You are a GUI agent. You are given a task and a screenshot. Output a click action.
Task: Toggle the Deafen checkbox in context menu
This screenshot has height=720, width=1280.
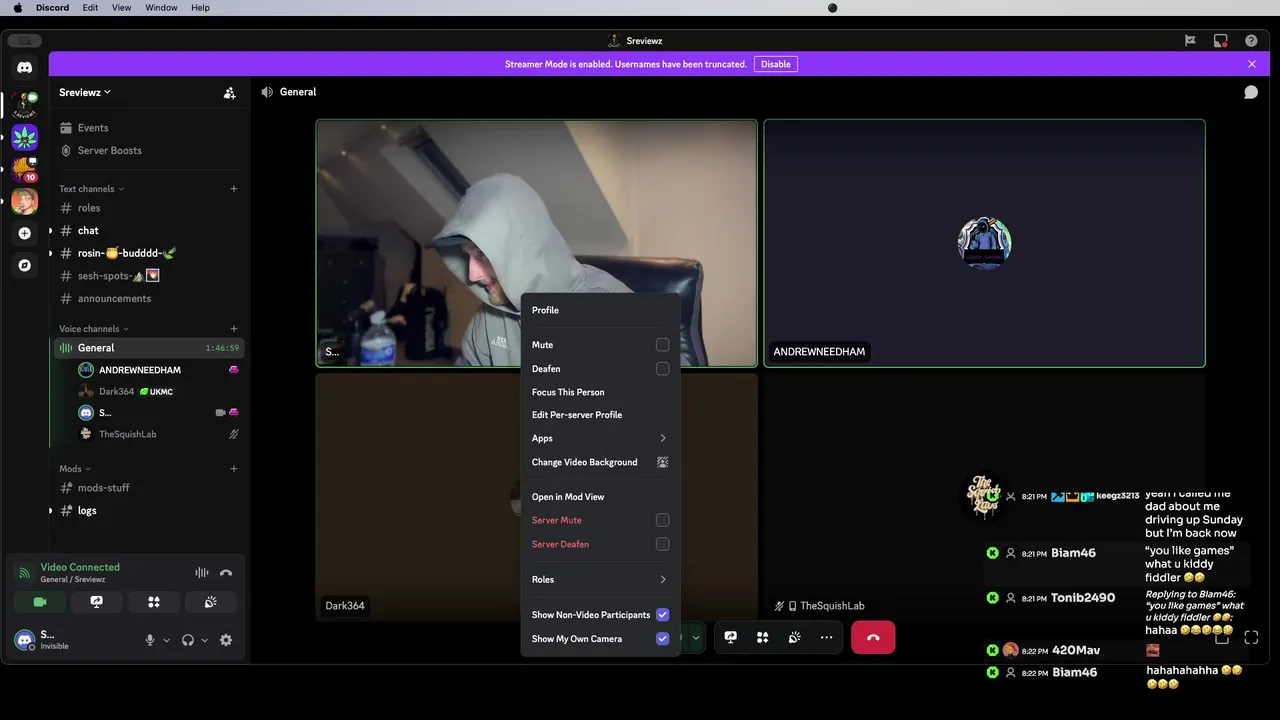tap(662, 369)
